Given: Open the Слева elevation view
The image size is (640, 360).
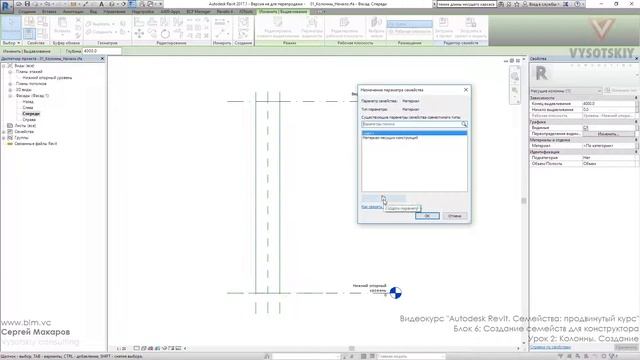Looking at the screenshot, I should pyautogui.click(x=28, y=108).
